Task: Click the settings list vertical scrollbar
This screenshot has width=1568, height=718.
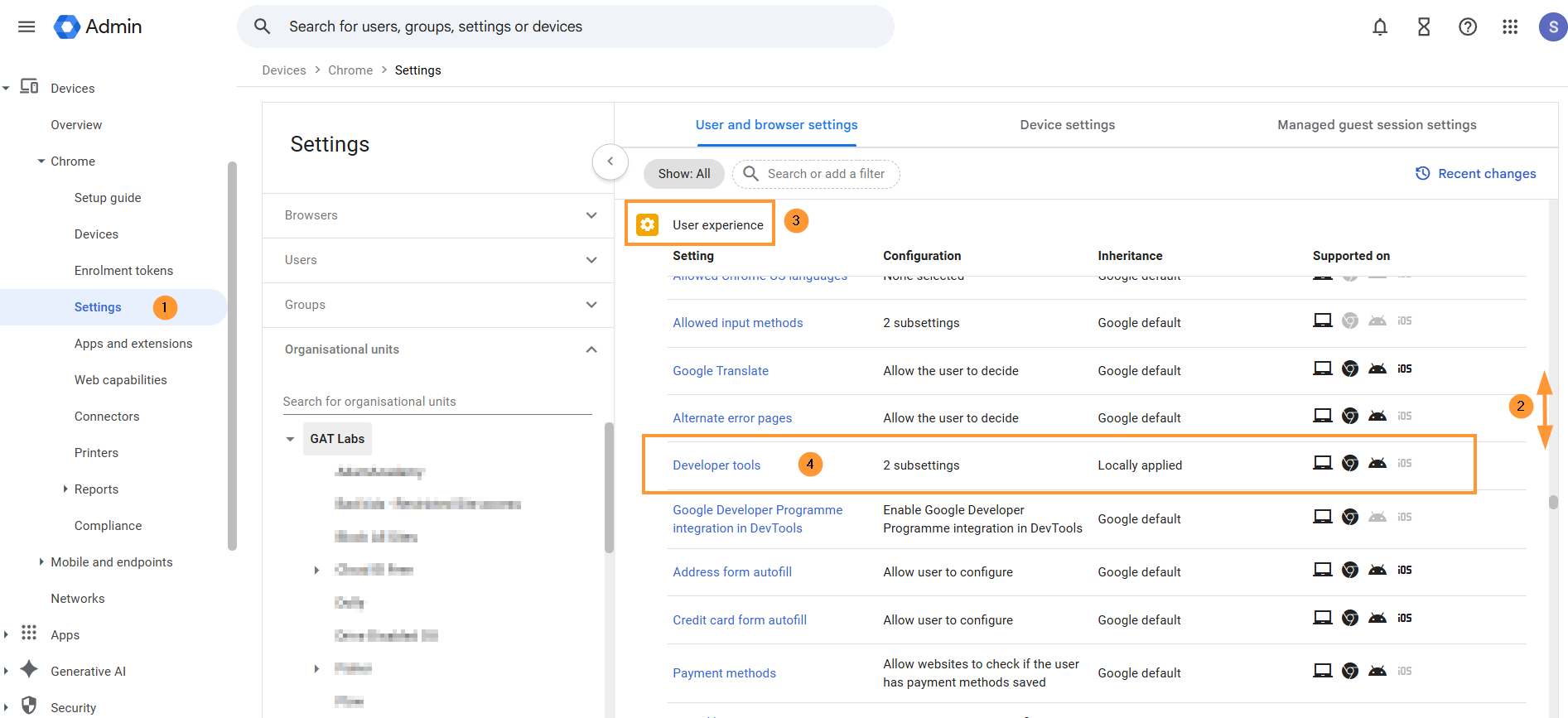Action: pos(1553,502)
